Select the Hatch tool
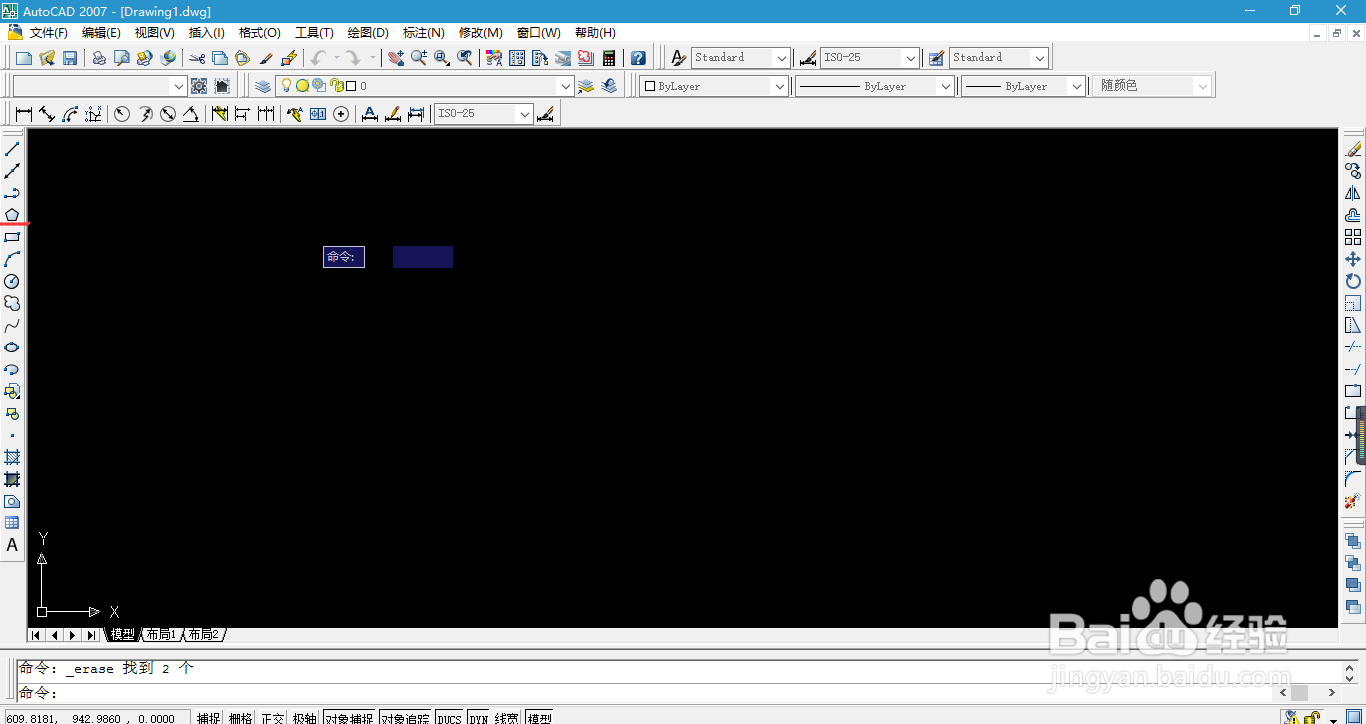The height and width of the screenshot is (724, 1366). (x=12, y=457)
